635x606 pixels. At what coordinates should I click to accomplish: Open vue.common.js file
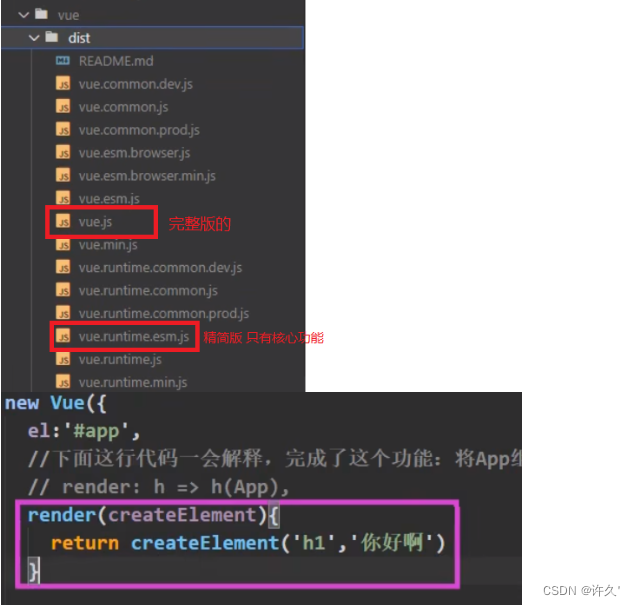pos(123,107)
